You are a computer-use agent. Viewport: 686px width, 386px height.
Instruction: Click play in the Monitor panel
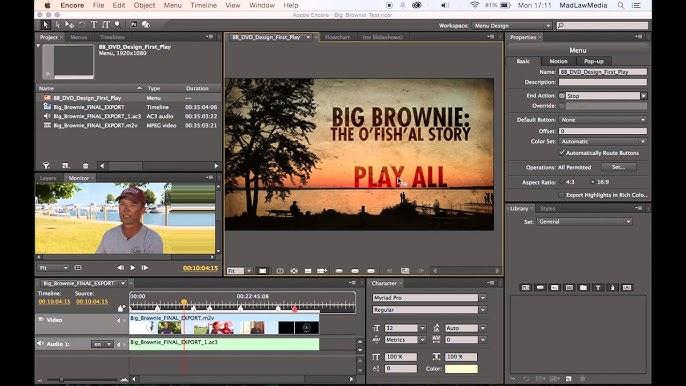click(x=133, y=267)
